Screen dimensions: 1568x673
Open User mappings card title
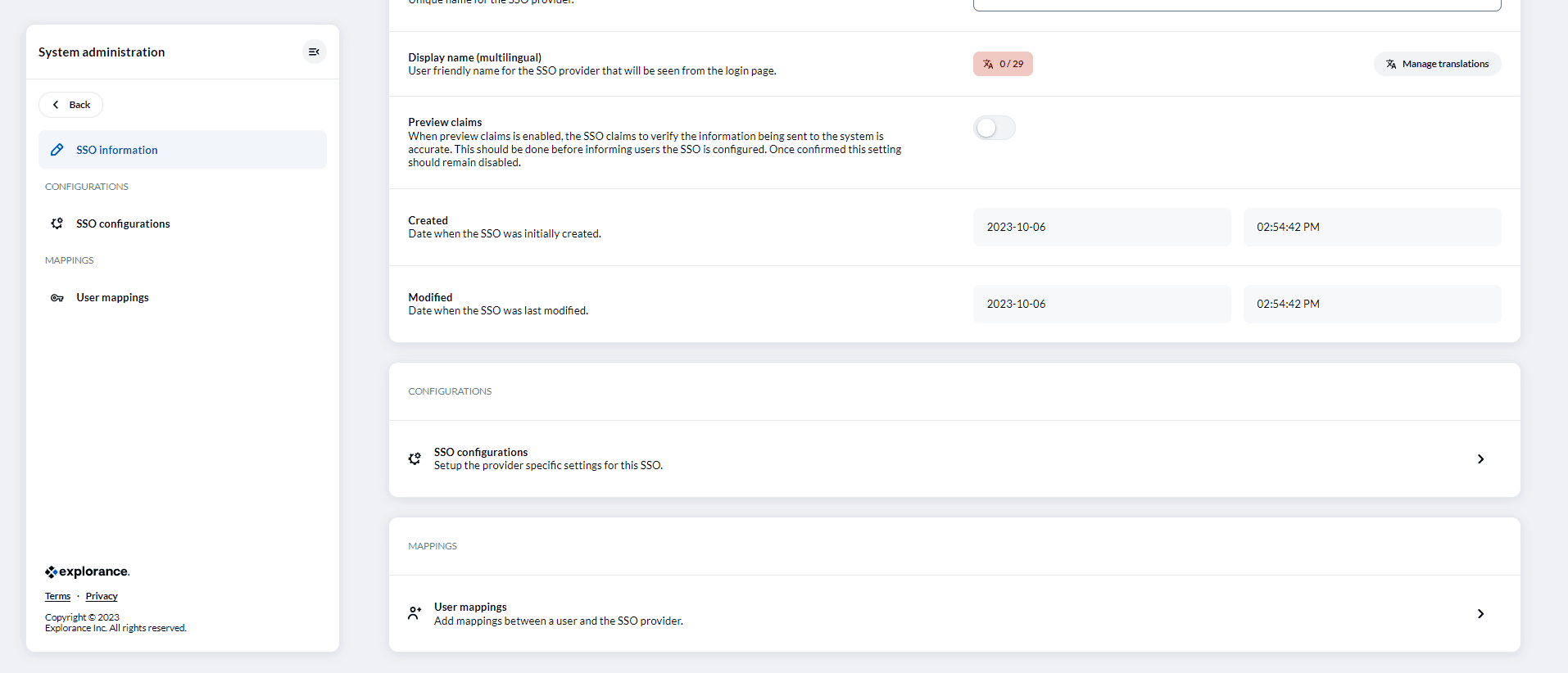(470, 607)
